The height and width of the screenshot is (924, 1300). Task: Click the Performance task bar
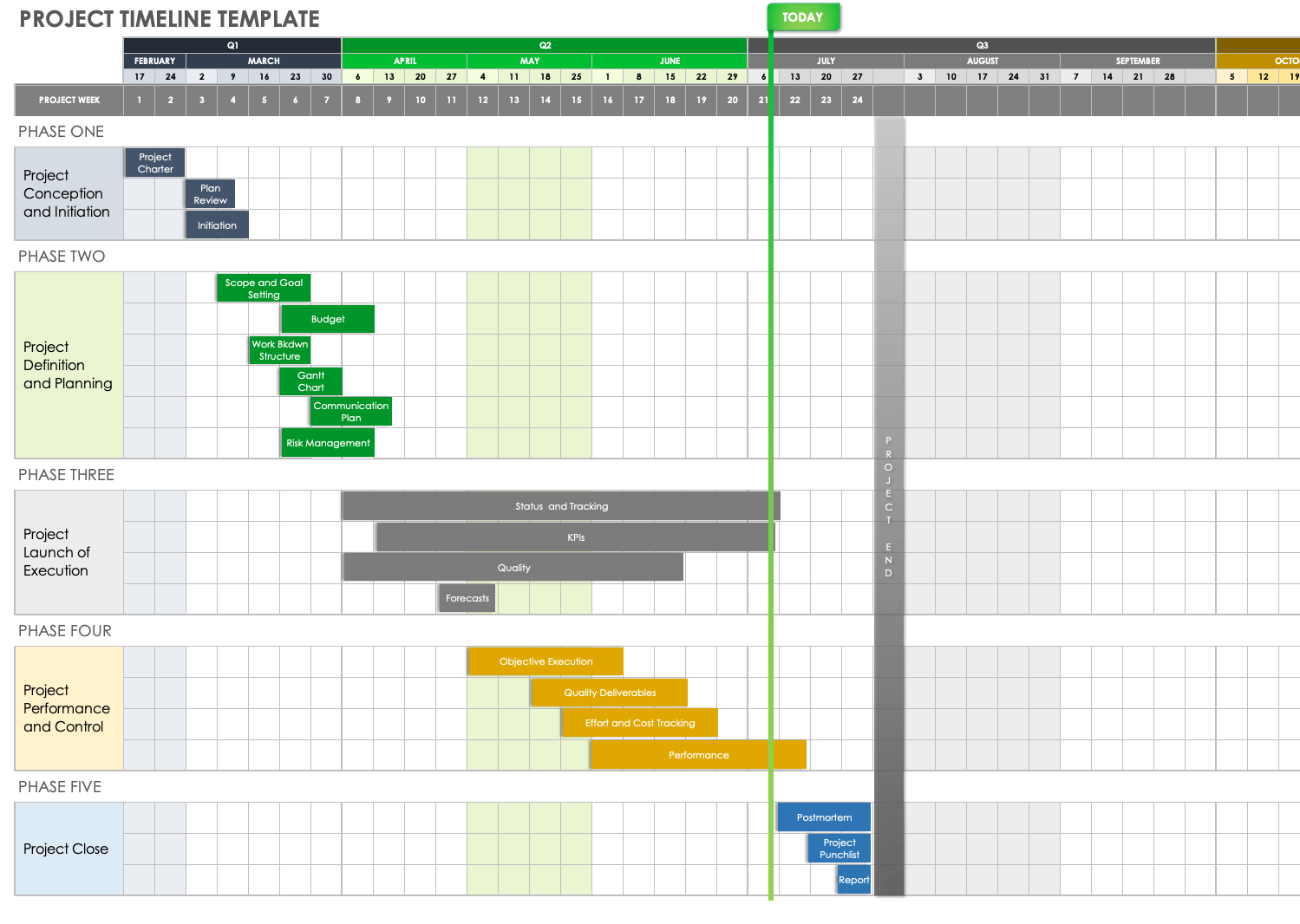tap(698, 755)
